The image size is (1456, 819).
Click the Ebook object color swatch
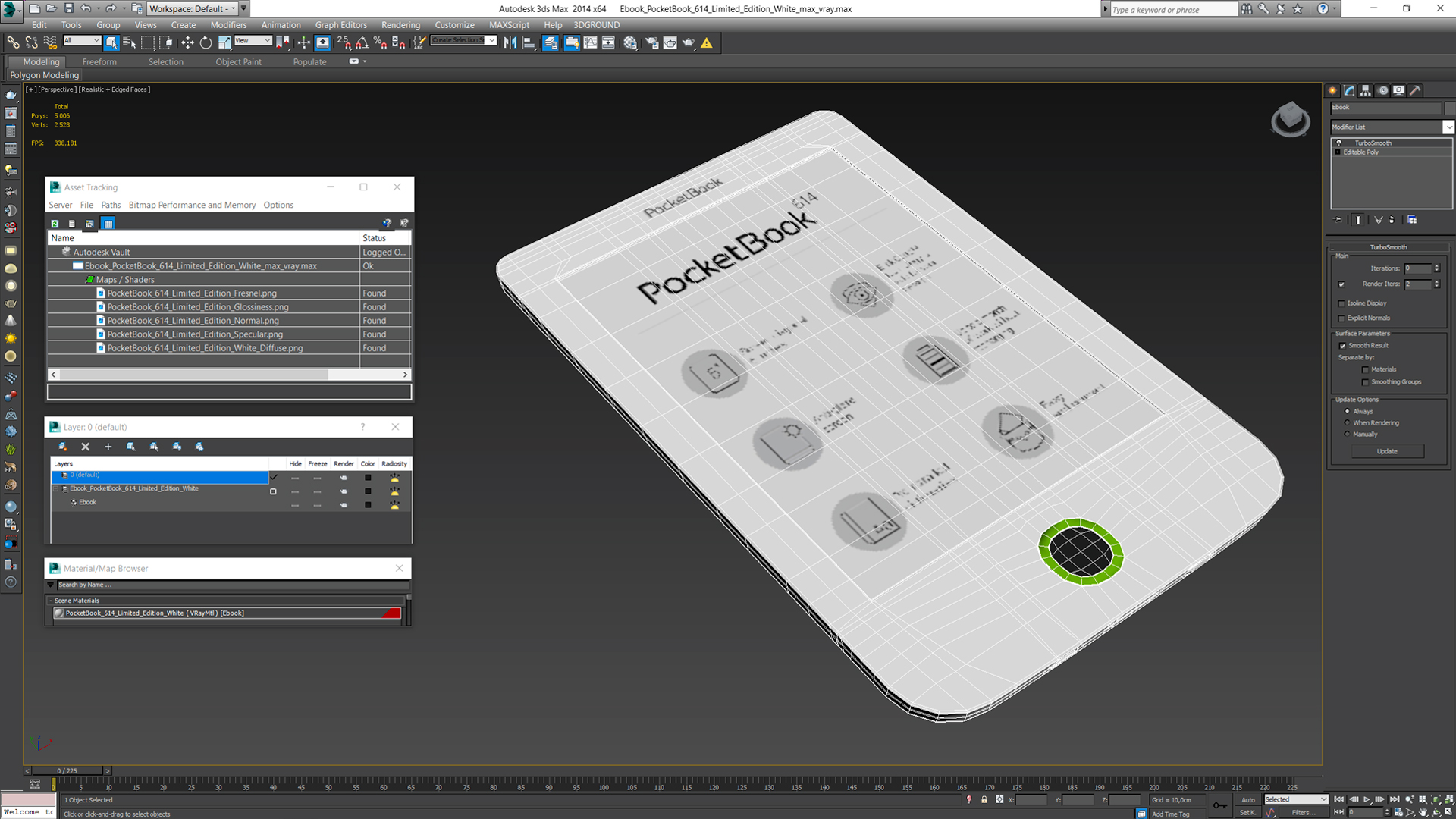click(368, 505)
